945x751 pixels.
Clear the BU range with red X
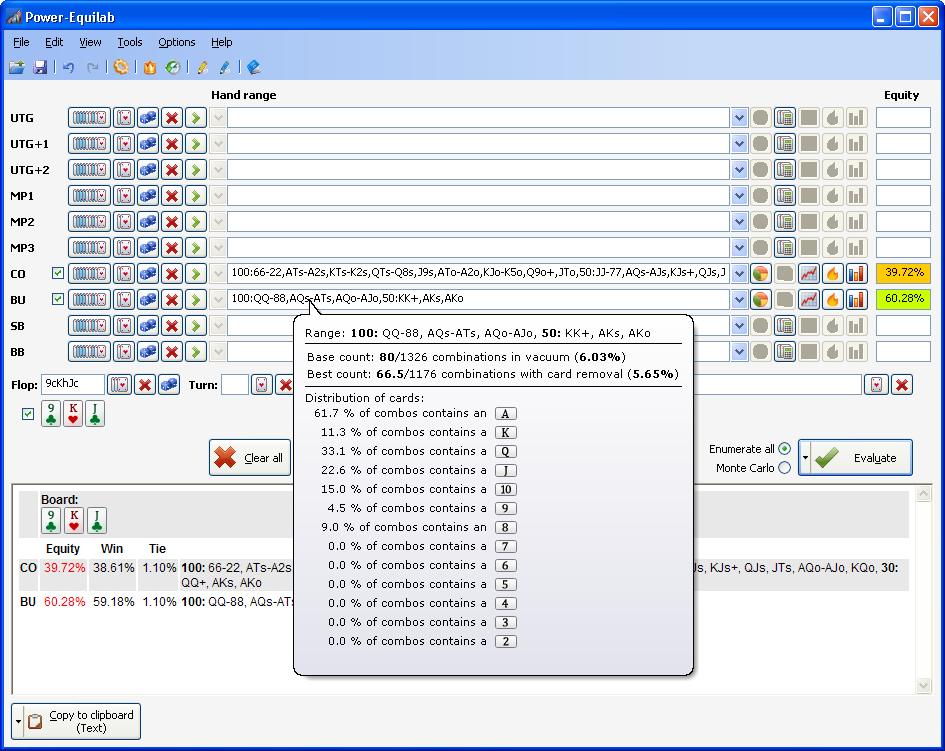coord(172,299)
